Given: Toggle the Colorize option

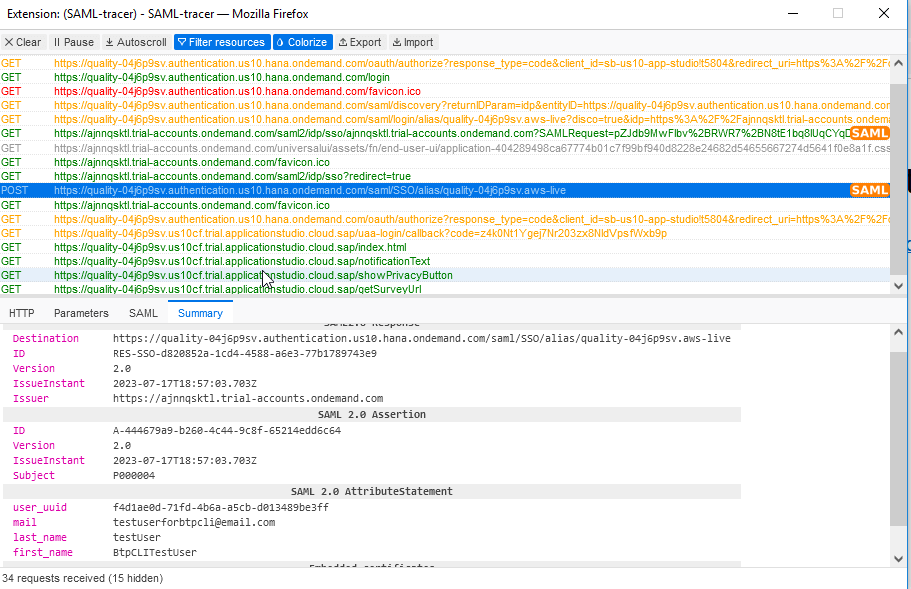Looking at the screenshot, I should [x=303, y=42].
